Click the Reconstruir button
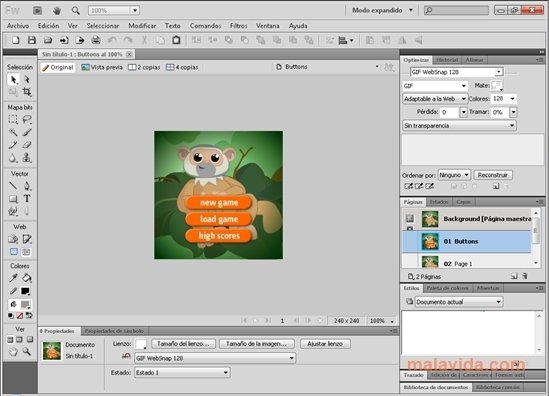 pos(493,175)
